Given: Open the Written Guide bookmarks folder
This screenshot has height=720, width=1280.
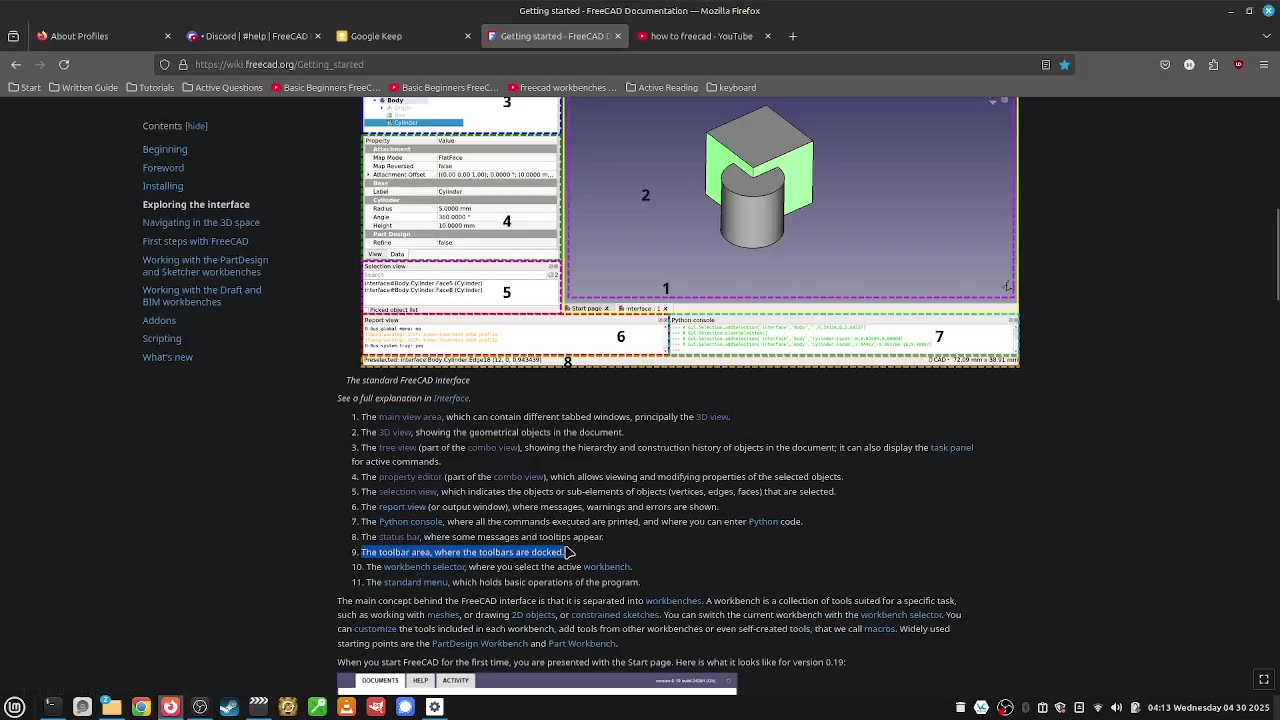Looking at the screenshot, I should click(x=84, y=87).
